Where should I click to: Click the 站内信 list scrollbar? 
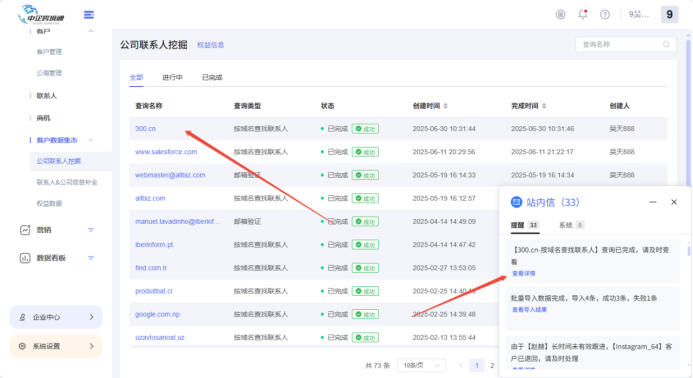coord(689,251)
